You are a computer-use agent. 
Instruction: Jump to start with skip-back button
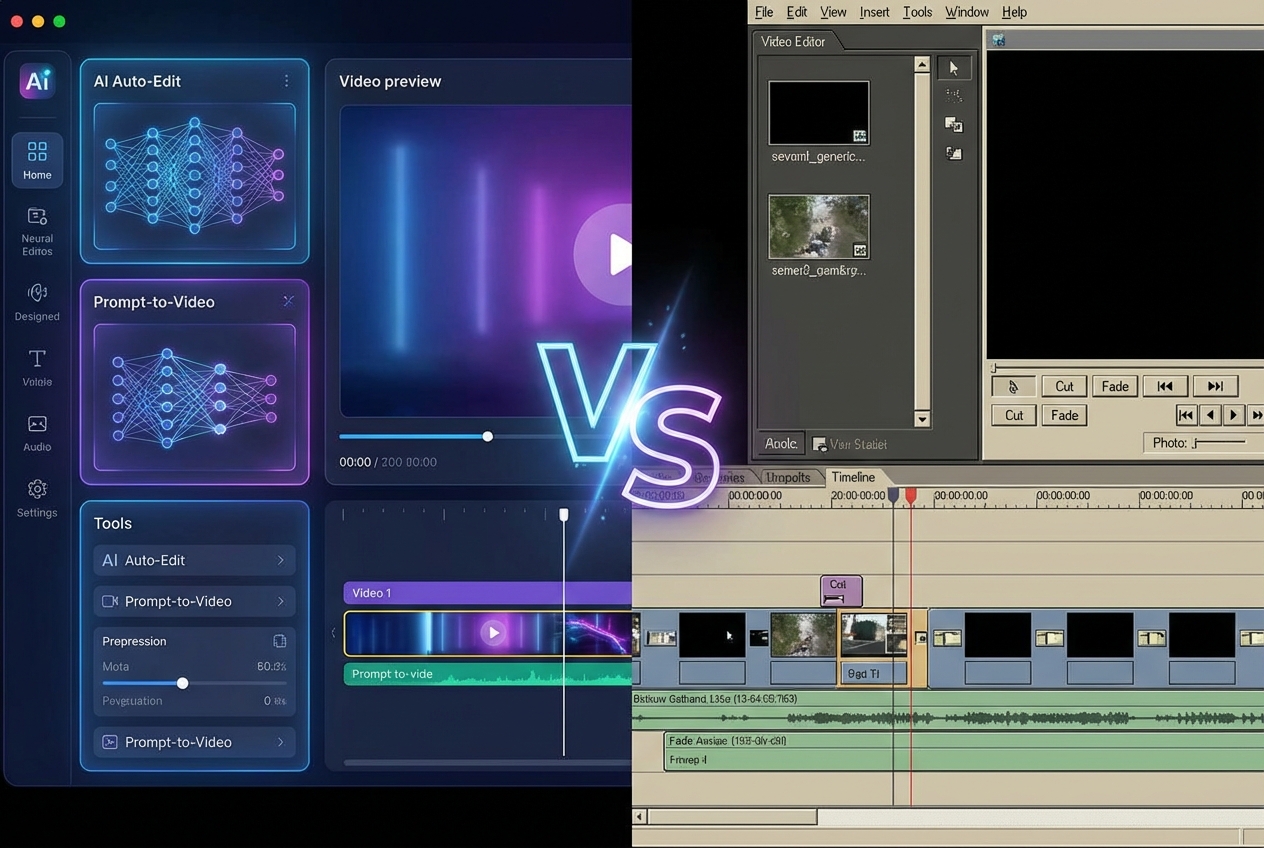1165,386
